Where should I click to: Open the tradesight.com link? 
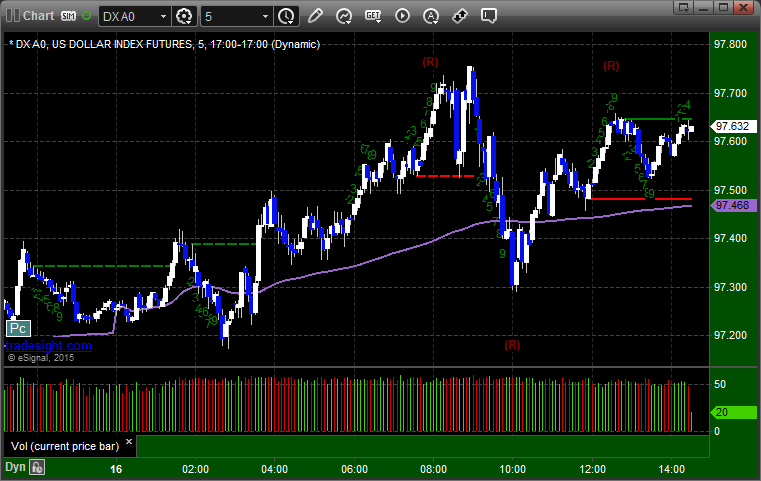49,346
